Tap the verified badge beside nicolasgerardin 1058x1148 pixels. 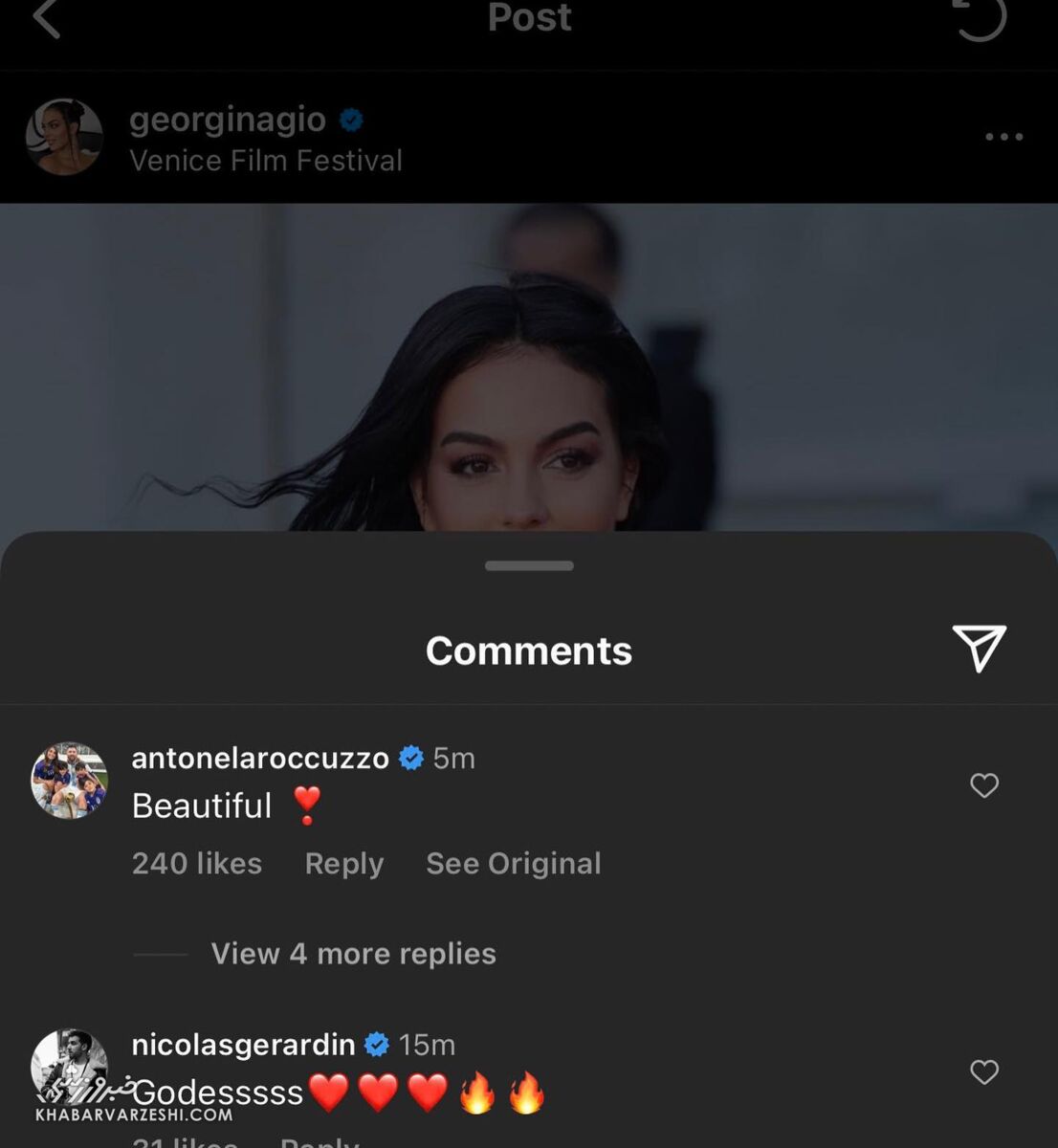tap(377, 1045)
